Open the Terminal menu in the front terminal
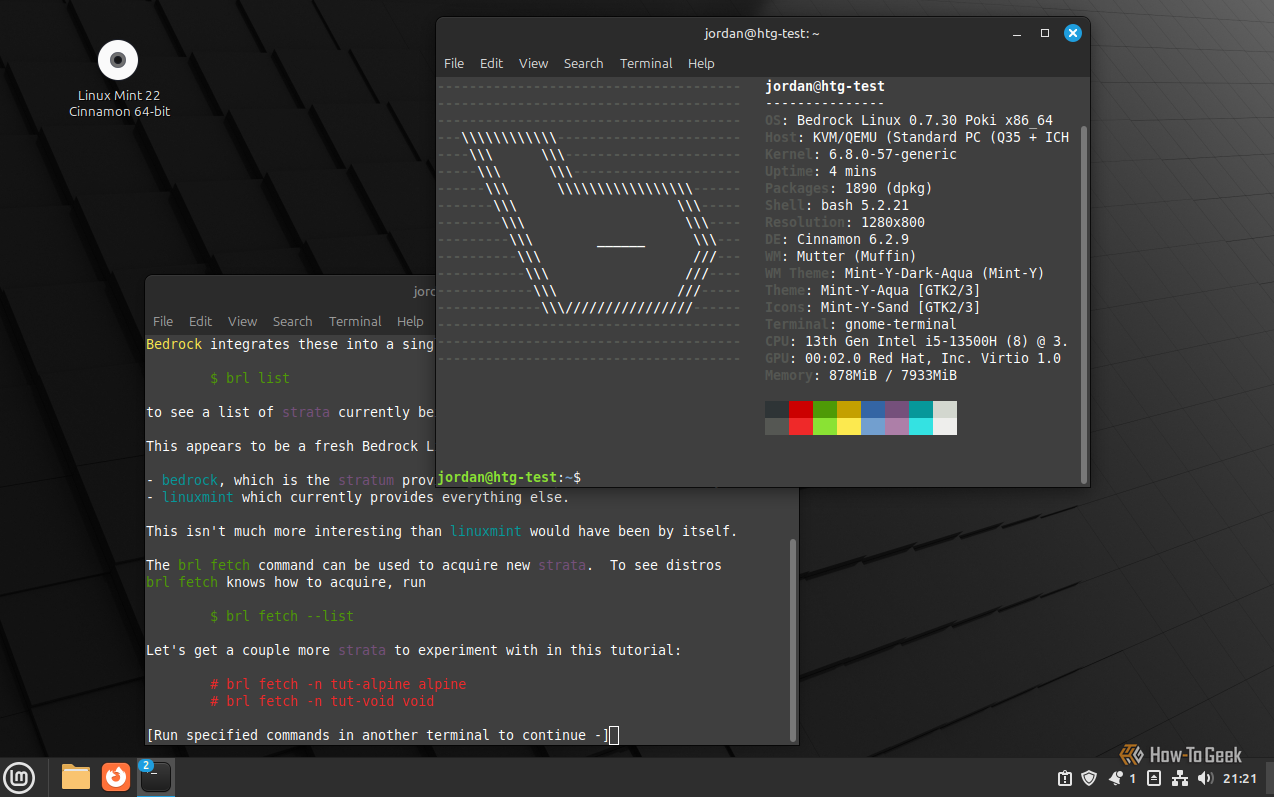Viewport: 1274px width, 797px height. pyautogui.click(x=646, y=63)
